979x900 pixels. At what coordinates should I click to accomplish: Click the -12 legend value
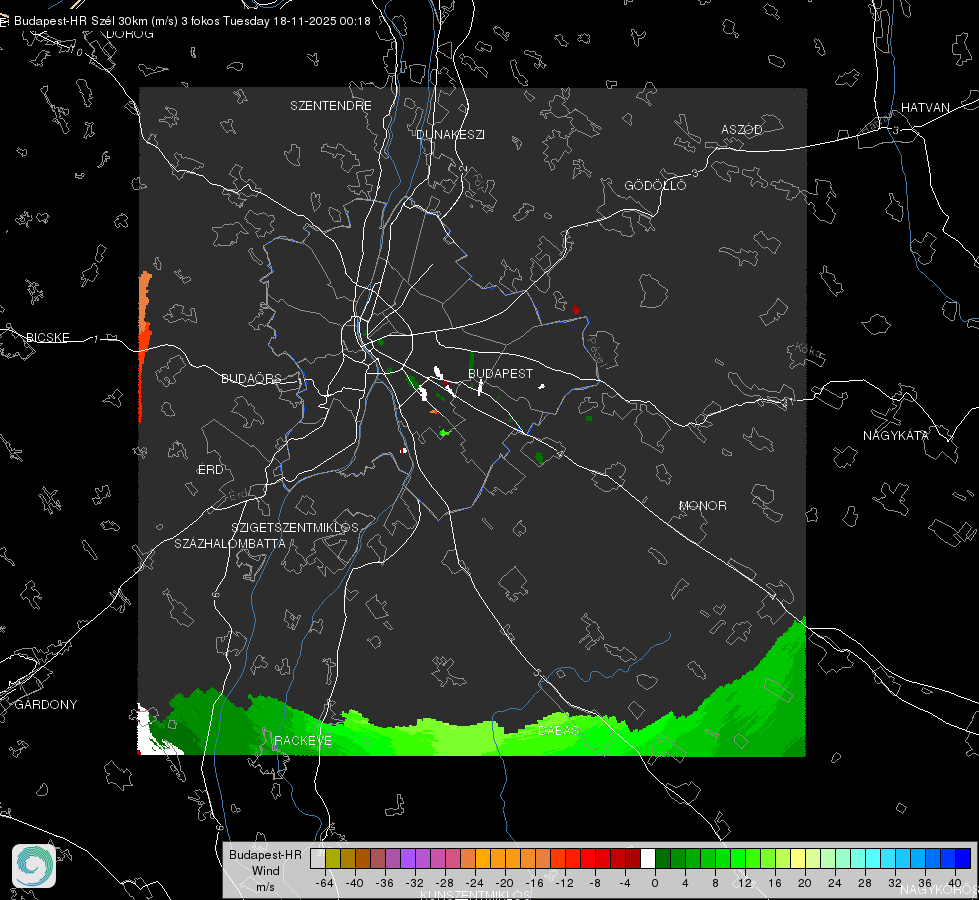pos(564,883)
